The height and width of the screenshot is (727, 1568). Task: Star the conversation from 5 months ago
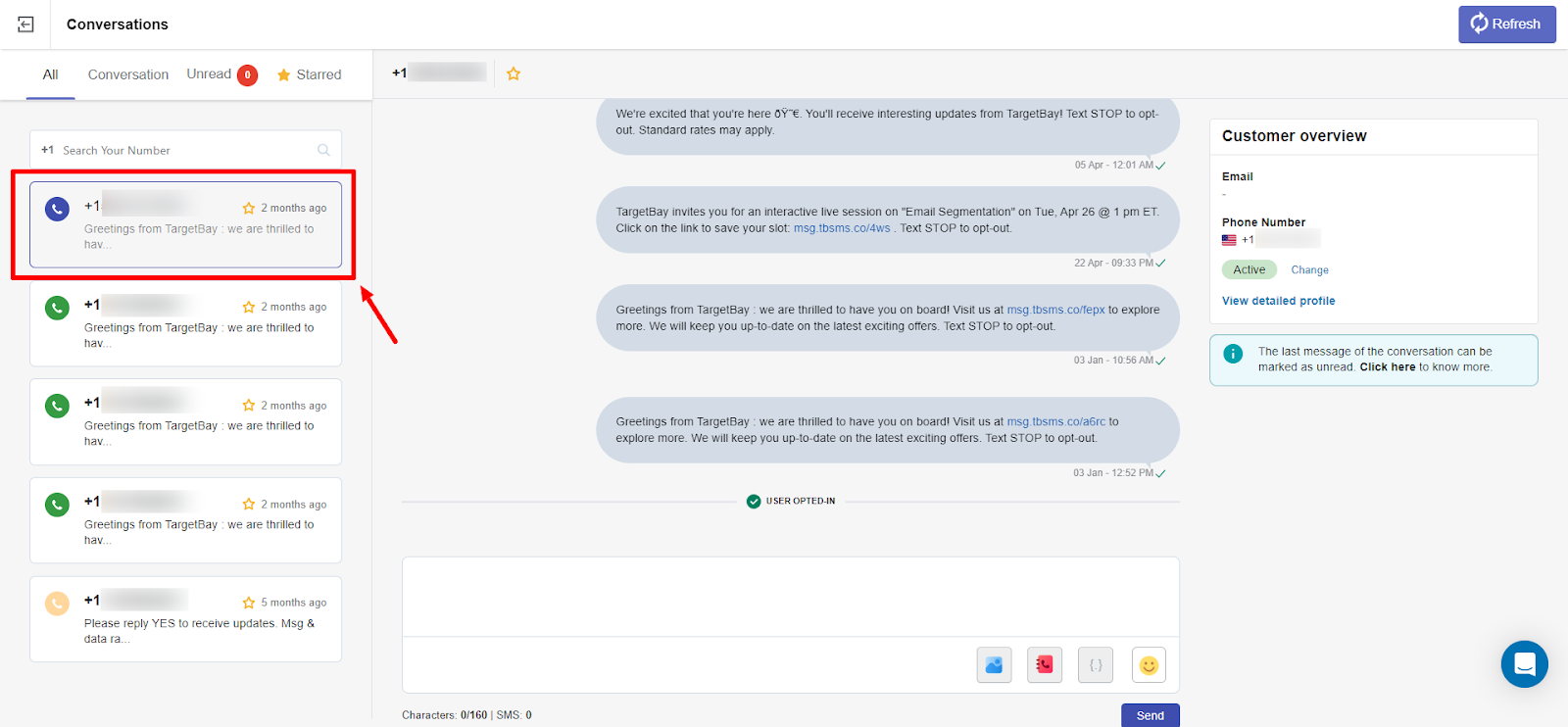(x=249, y=603)
